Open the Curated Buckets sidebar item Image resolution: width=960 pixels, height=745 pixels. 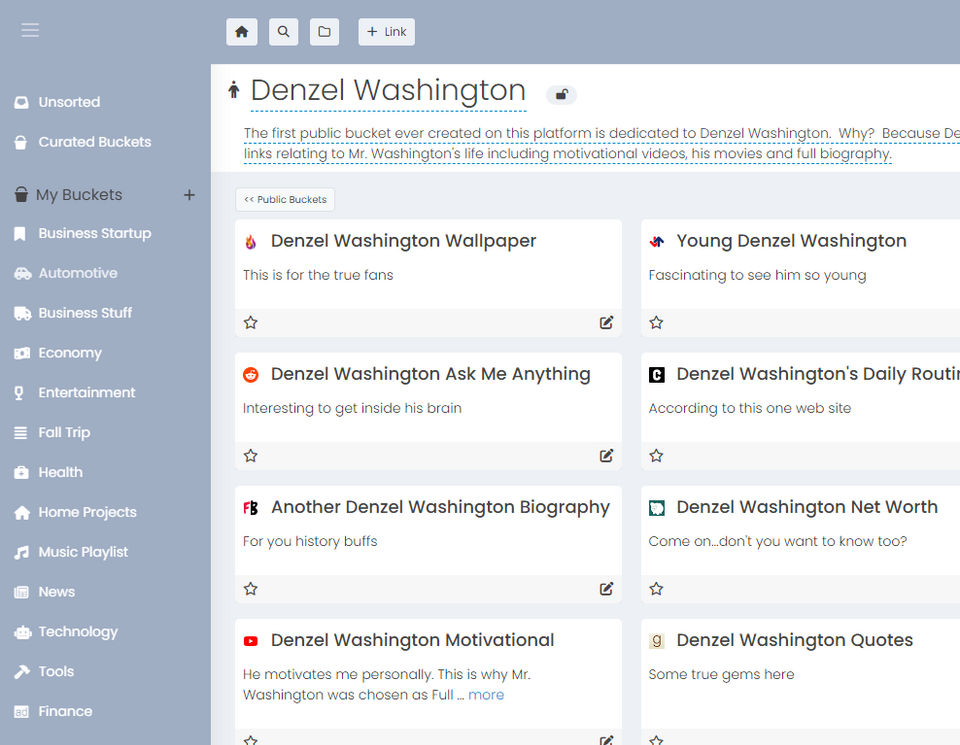[x=94, y=142]
